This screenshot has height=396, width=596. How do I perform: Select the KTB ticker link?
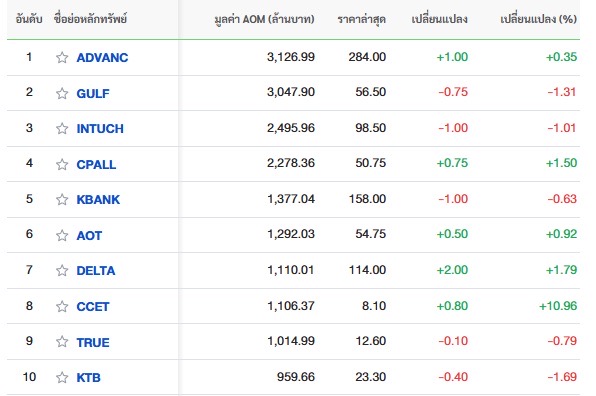(x=89, y=377)
